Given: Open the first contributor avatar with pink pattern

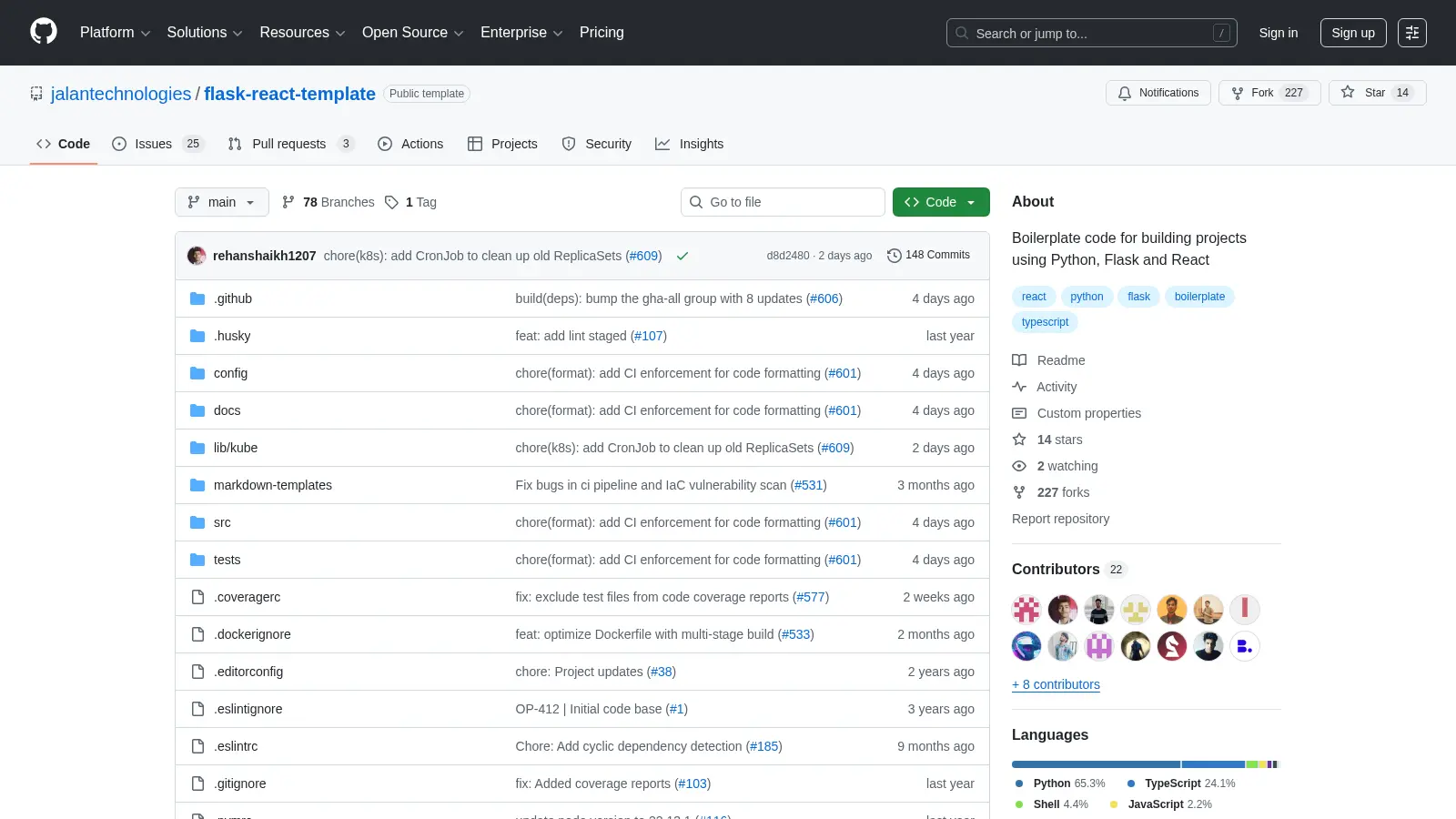Looking at the screenshot, I should point(1026,609).
